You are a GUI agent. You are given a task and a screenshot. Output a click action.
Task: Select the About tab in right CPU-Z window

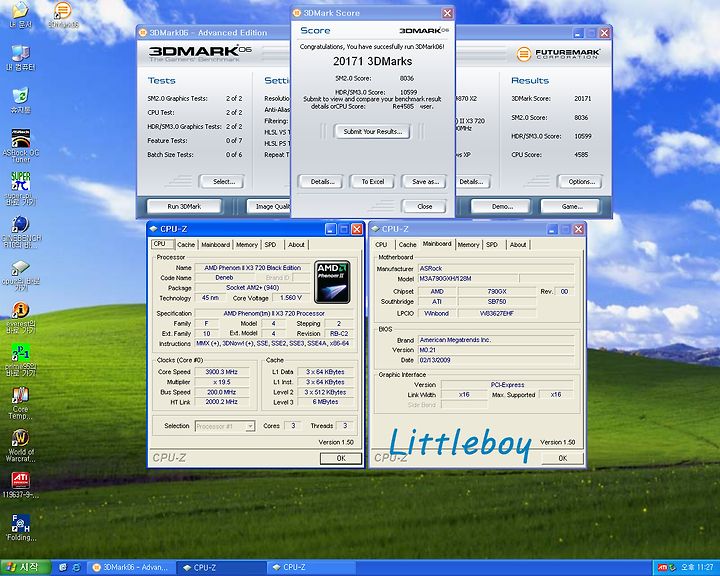pos(518,245)
